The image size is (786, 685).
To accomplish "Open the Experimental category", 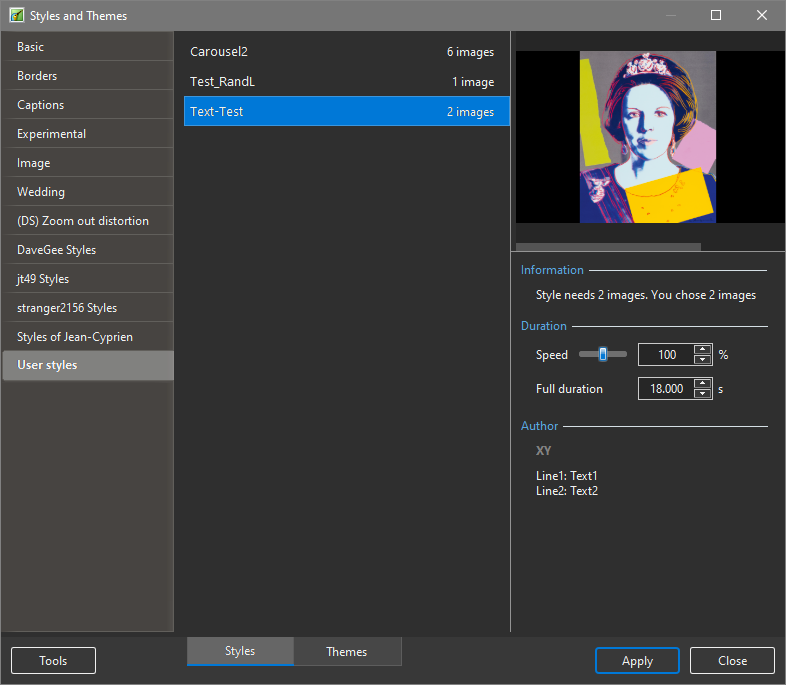I will (87, 134).
